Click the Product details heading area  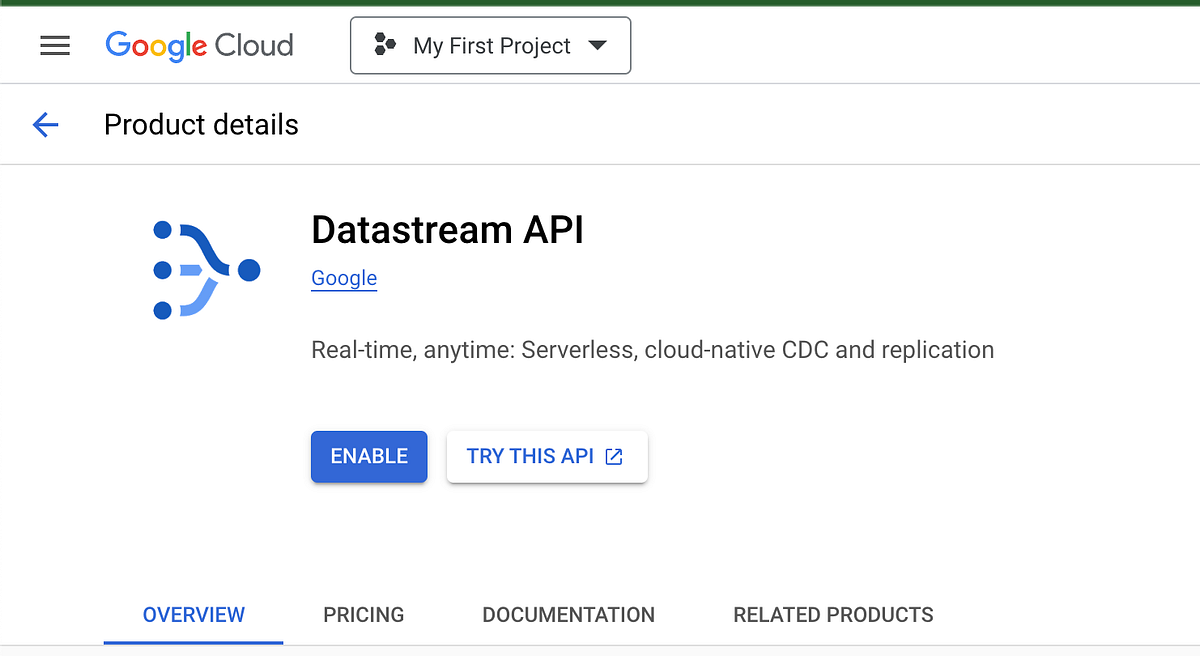click(x=200, y=124)
